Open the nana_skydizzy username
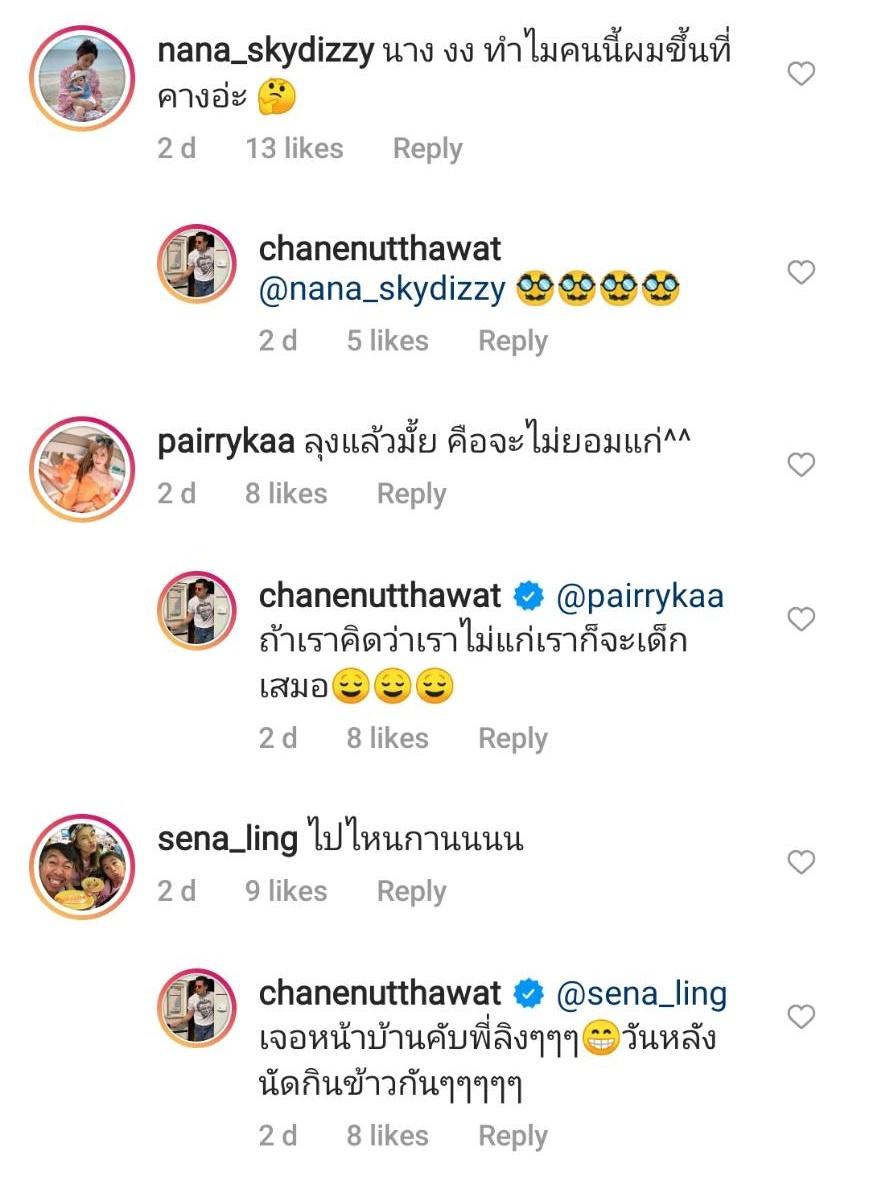This screenshot has height=1183, width=869. coord(265,52)
